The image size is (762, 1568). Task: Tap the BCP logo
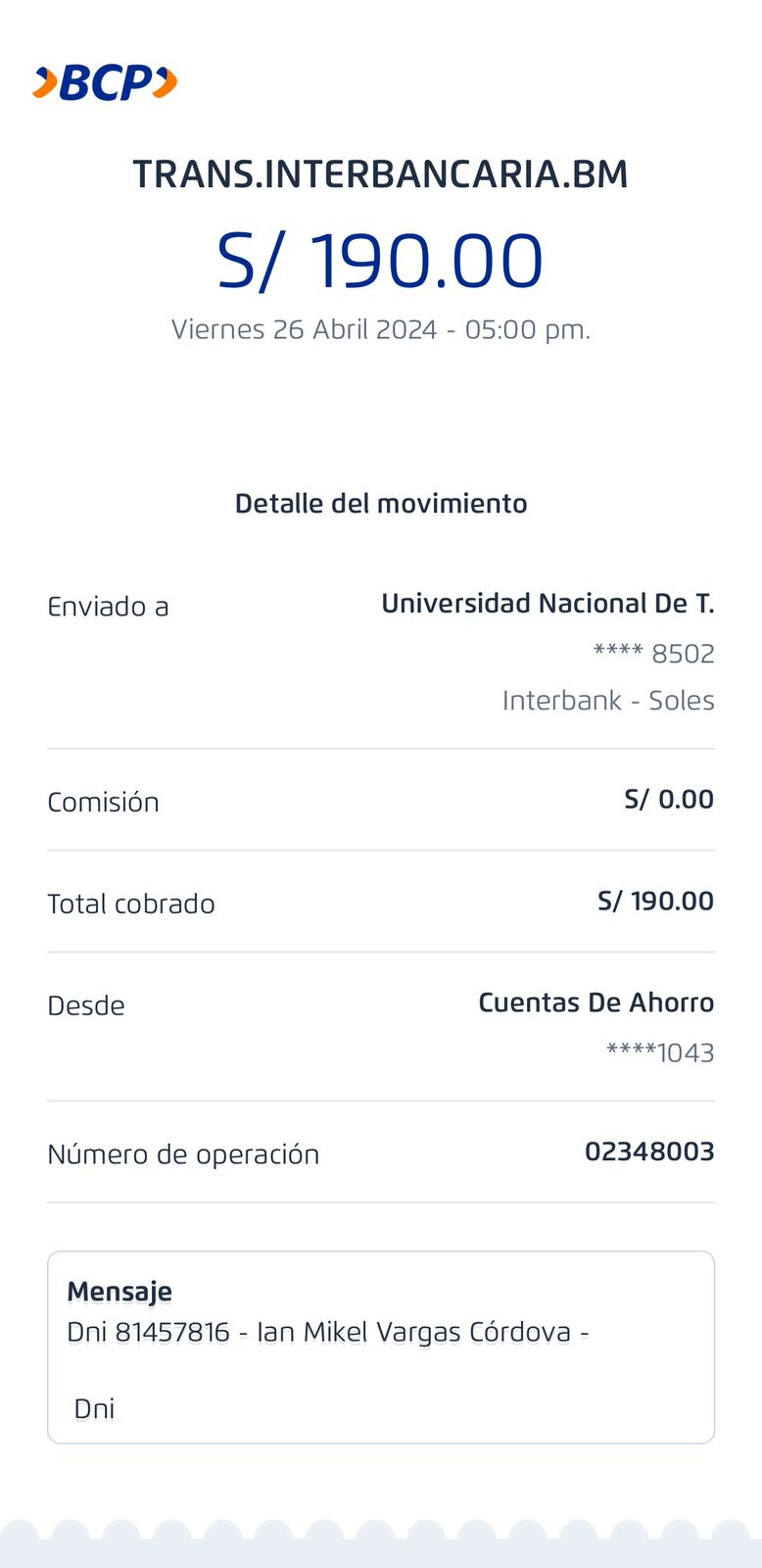tap(105, 83)
